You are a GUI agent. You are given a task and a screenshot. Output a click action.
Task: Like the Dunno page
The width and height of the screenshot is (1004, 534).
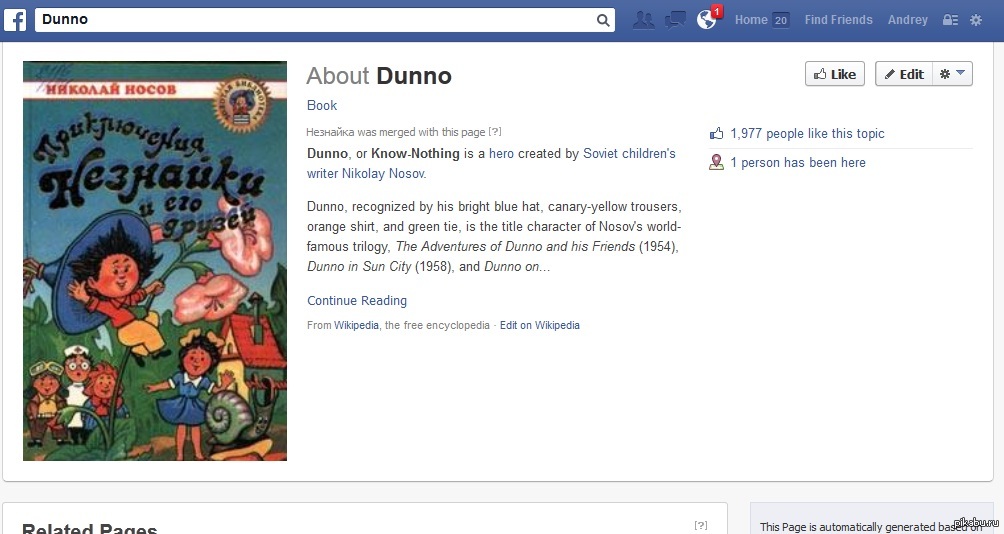[835, 74]
